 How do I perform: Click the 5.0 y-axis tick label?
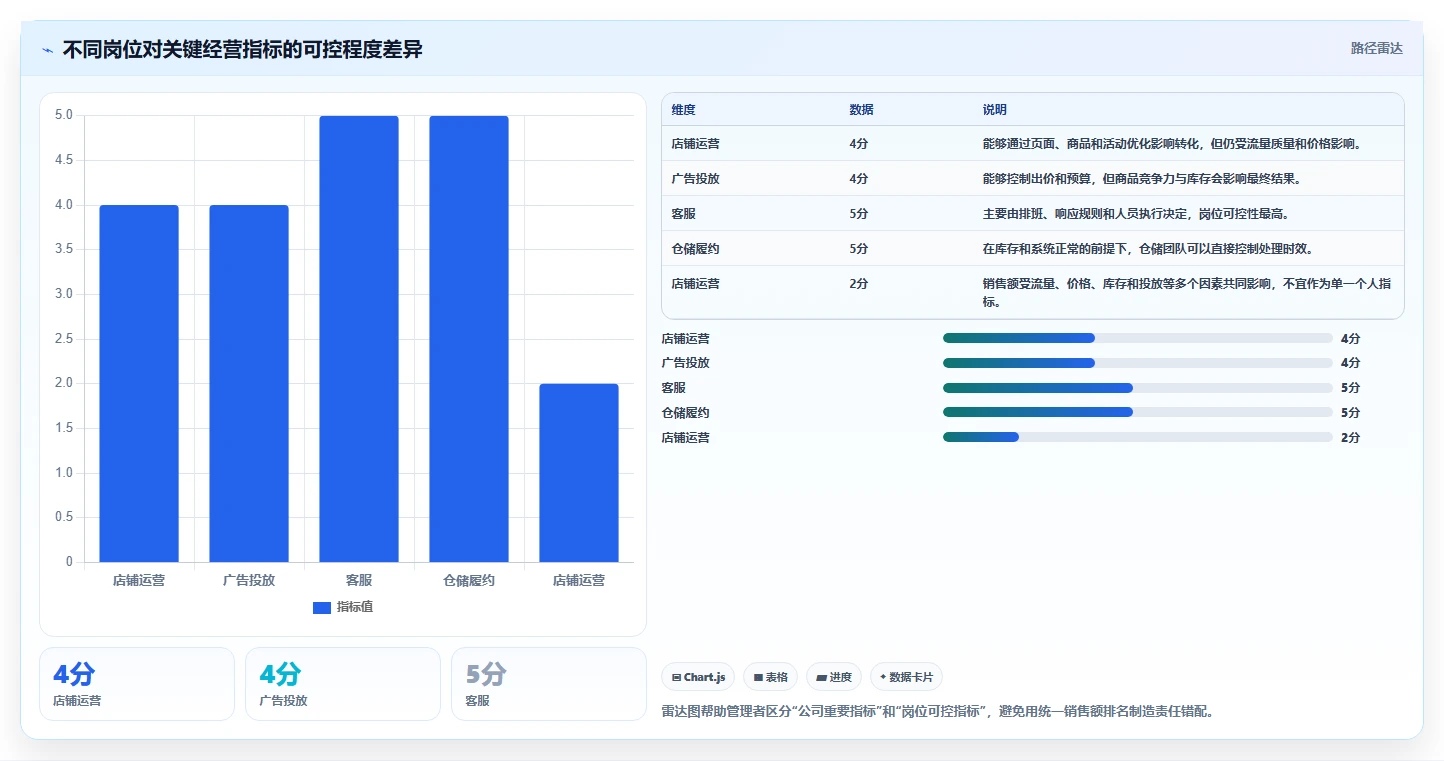click(63, 115)
